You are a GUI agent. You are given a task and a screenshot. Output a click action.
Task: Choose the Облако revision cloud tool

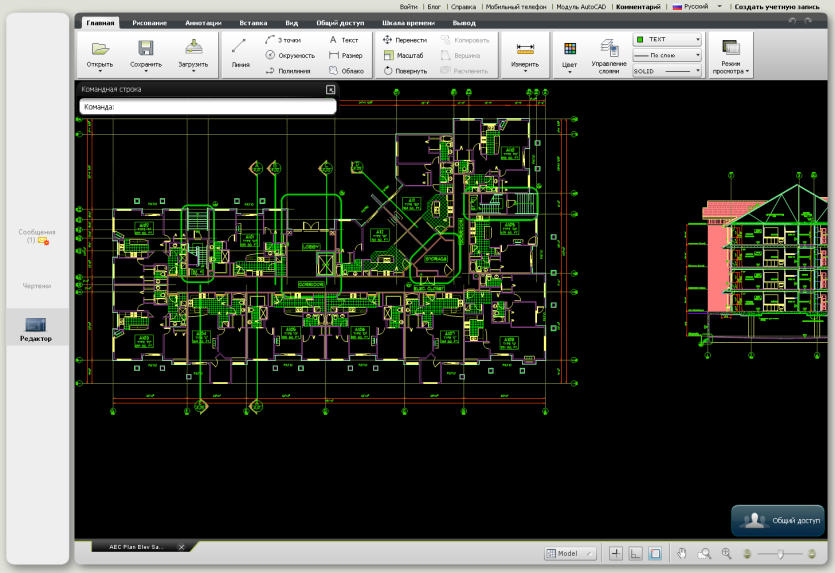point(346,71)
